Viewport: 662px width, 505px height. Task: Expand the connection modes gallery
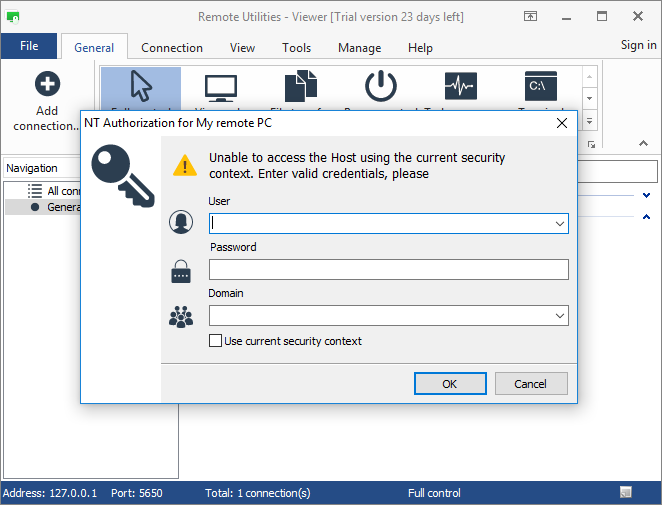589,121
